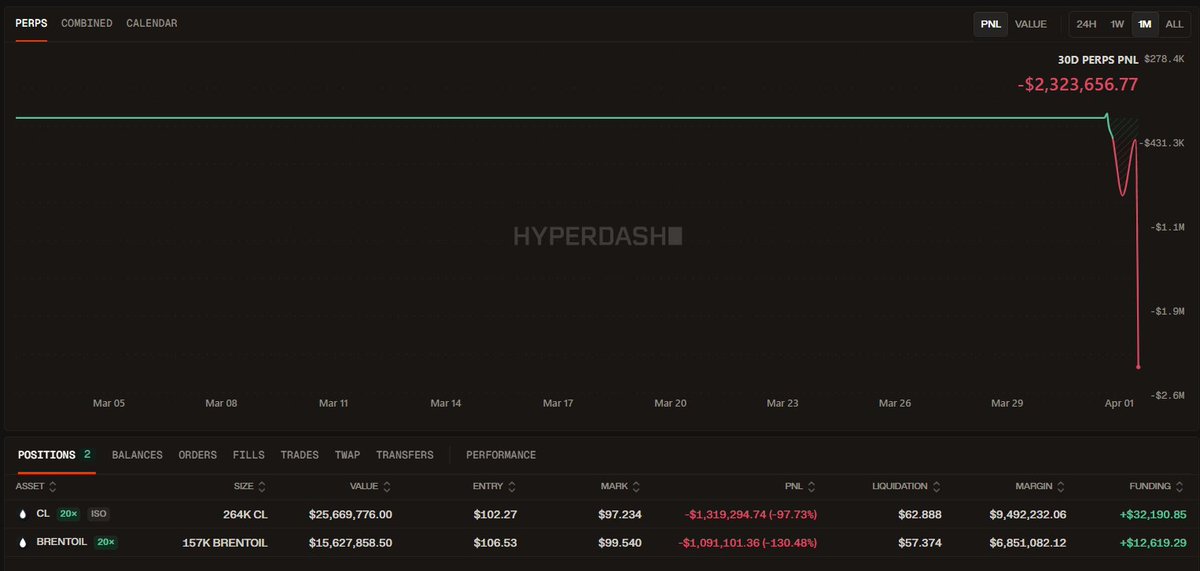Click the CL oil drop icon
Image resolution: width=1200 pixels, height=571 pixels.
tap(22, 514)
